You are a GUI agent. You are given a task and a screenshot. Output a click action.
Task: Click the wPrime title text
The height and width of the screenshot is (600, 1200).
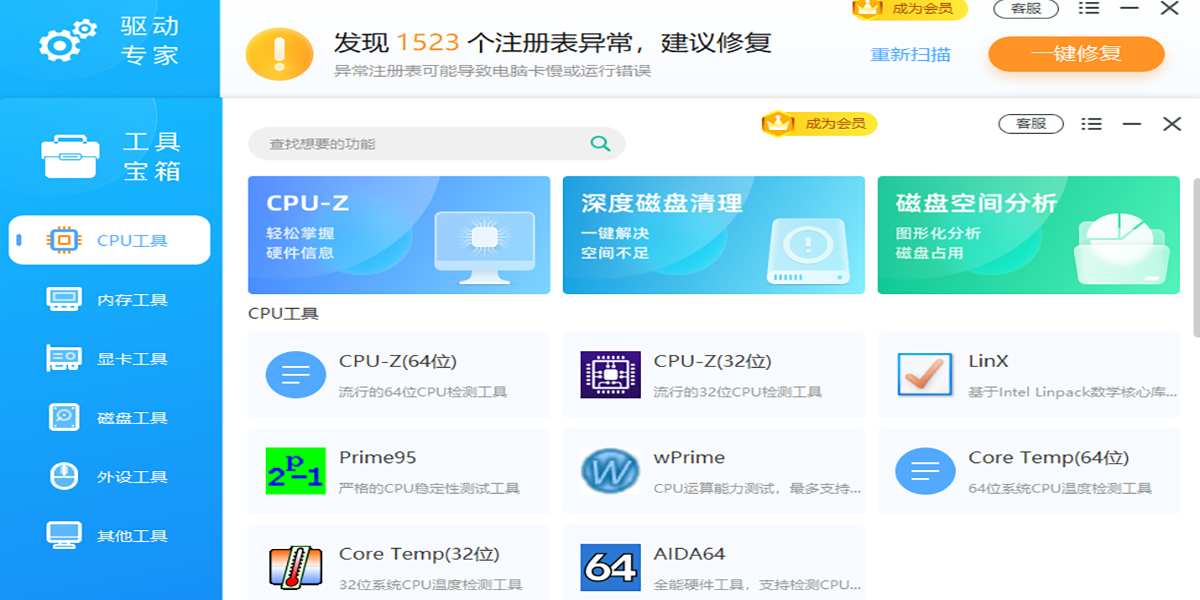pyautogui.click(x=689, y=458)
